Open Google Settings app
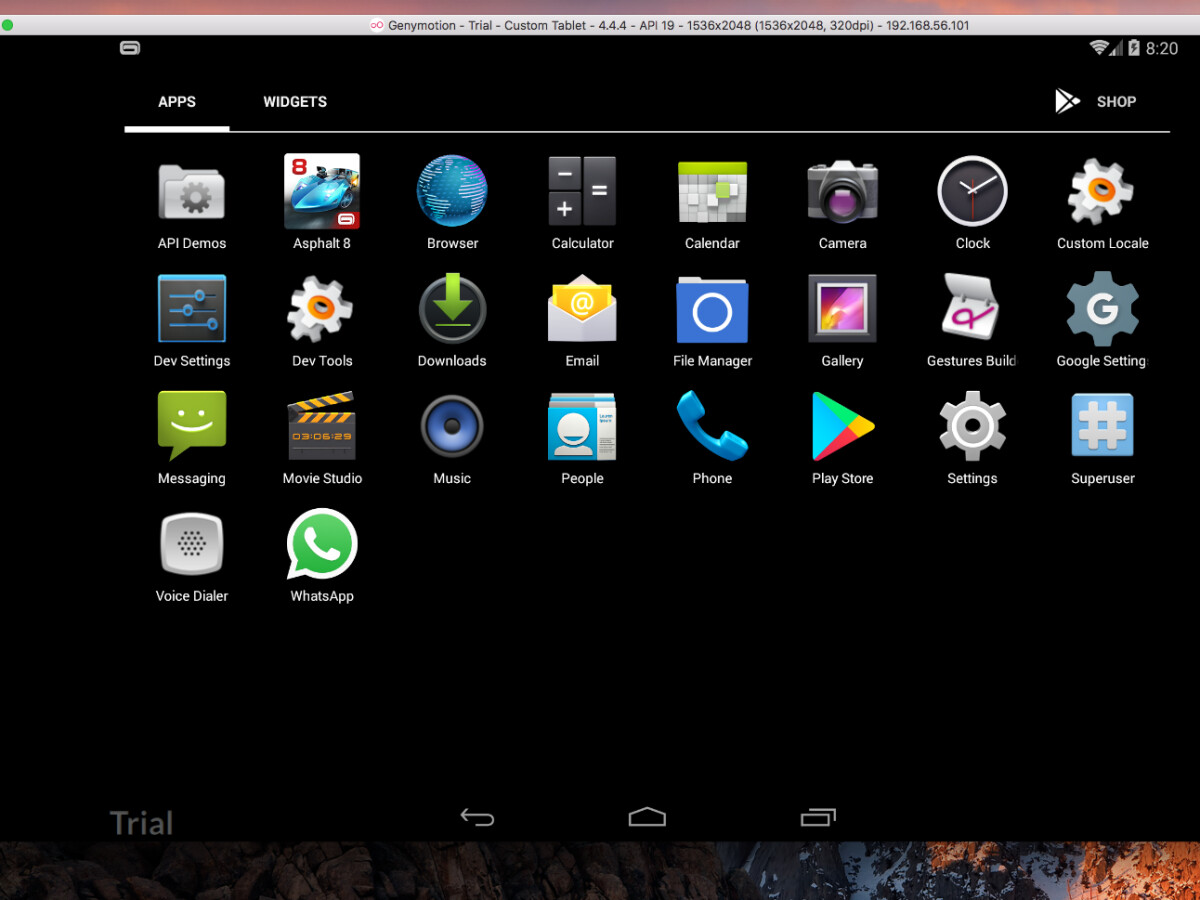Screen dimensions: 1200x900 (1102, 309)
